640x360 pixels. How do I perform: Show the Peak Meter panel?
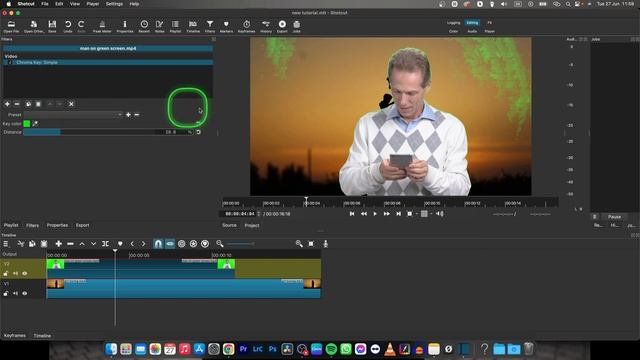102,27
